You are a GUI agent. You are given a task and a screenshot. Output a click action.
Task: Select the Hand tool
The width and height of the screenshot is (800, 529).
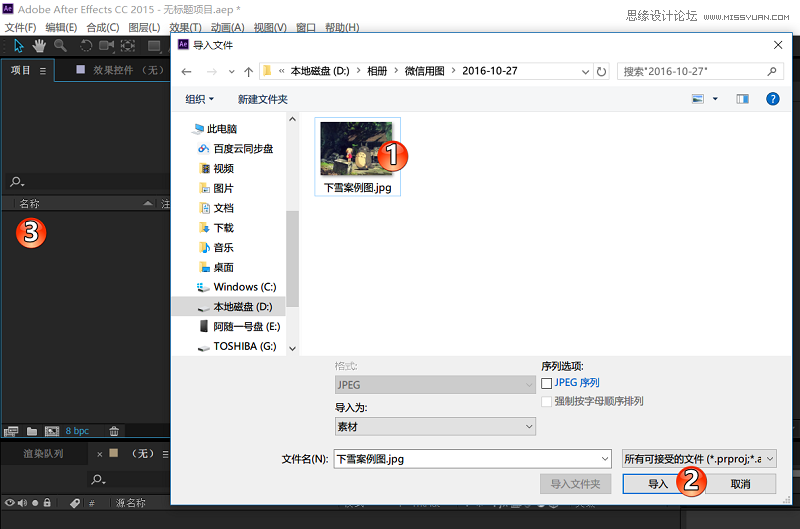(x=39, y=46)
